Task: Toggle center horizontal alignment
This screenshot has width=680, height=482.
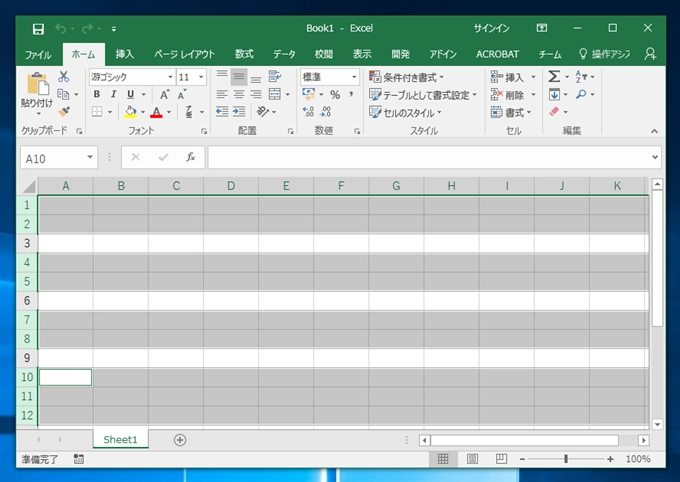Action: point(239,94)
